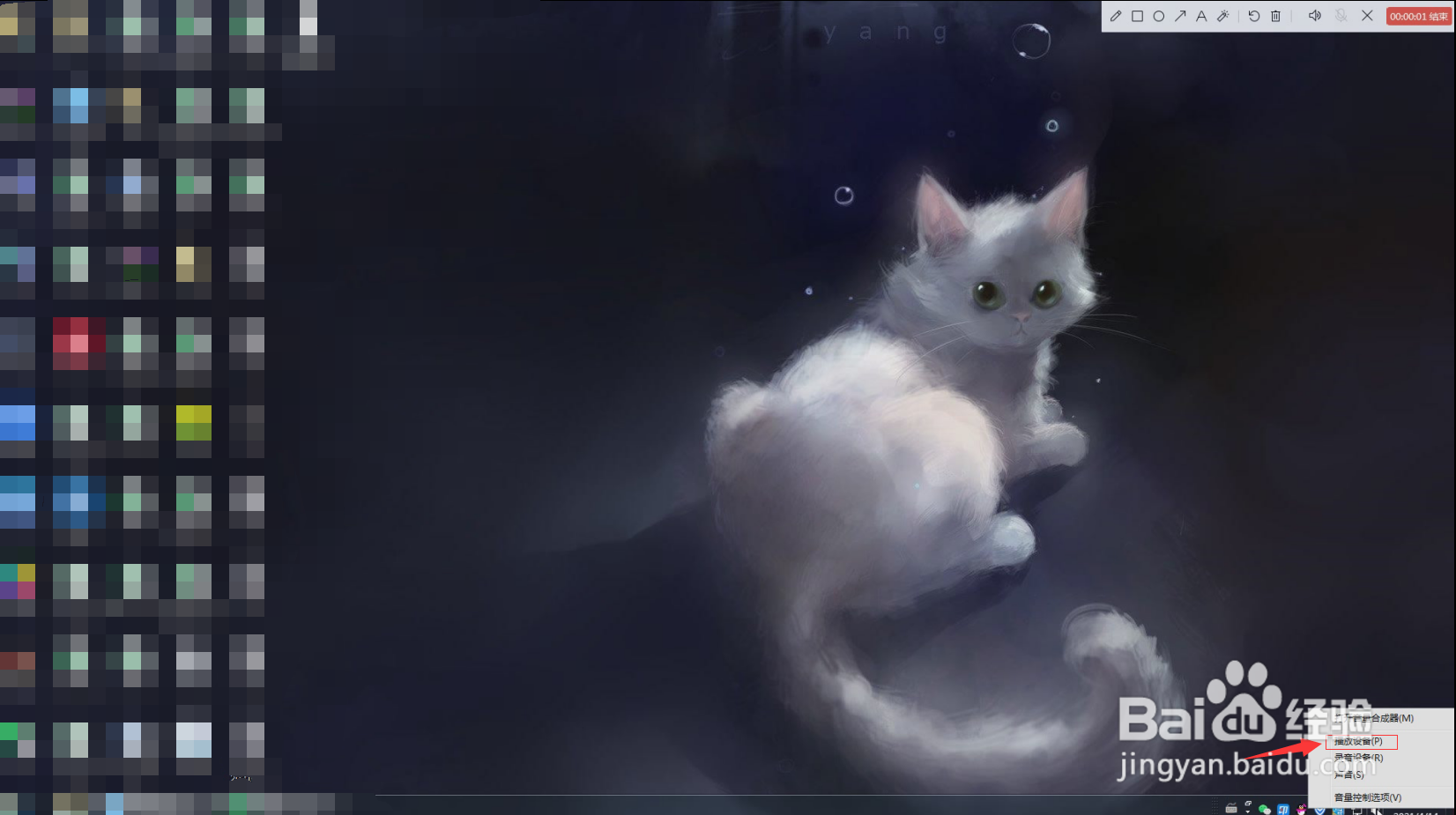Choose 录音设备(R) in the context menu

click(1381, 758)
